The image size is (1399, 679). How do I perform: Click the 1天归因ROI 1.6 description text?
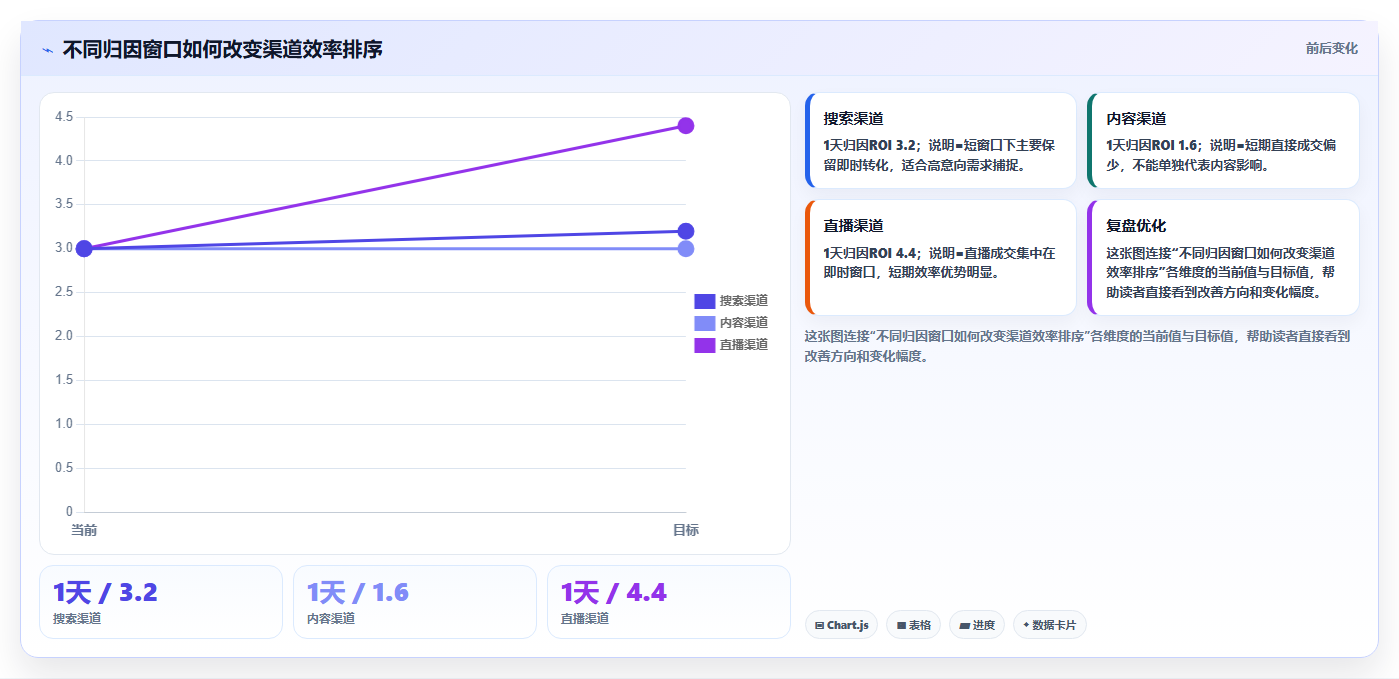point(1221,155)
